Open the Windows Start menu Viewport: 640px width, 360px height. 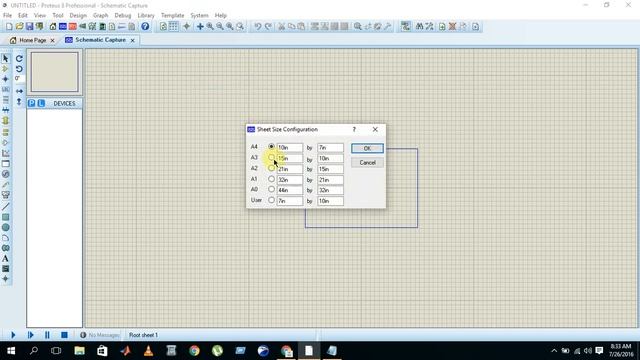tap(11, 351)
